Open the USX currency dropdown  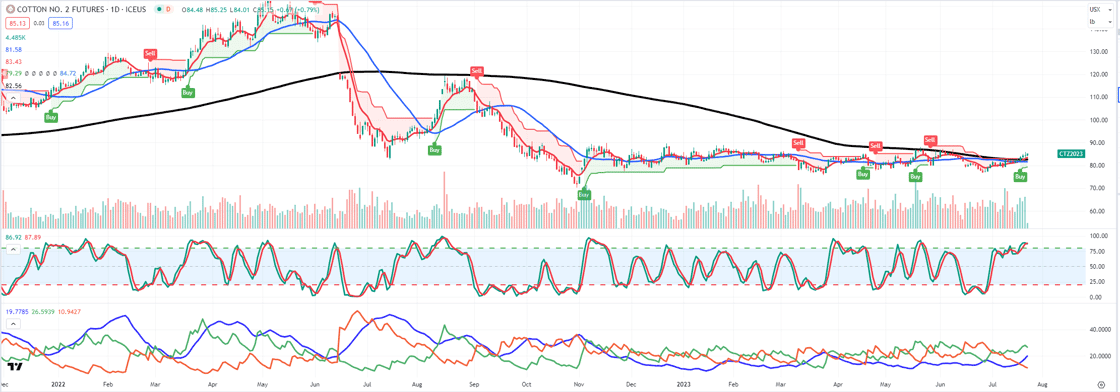1101,9
